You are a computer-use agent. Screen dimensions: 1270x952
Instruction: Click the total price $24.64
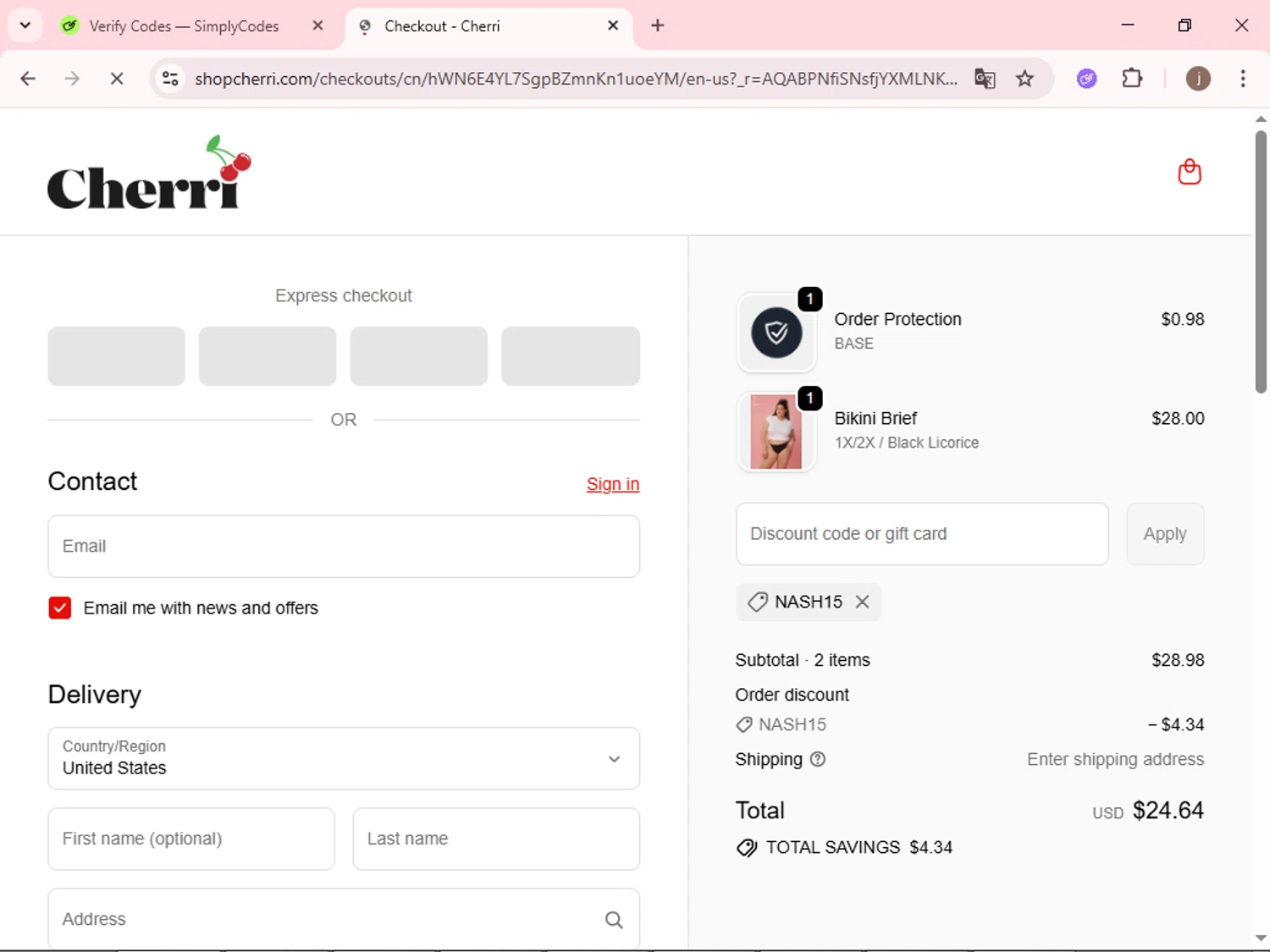point(1168,811)
